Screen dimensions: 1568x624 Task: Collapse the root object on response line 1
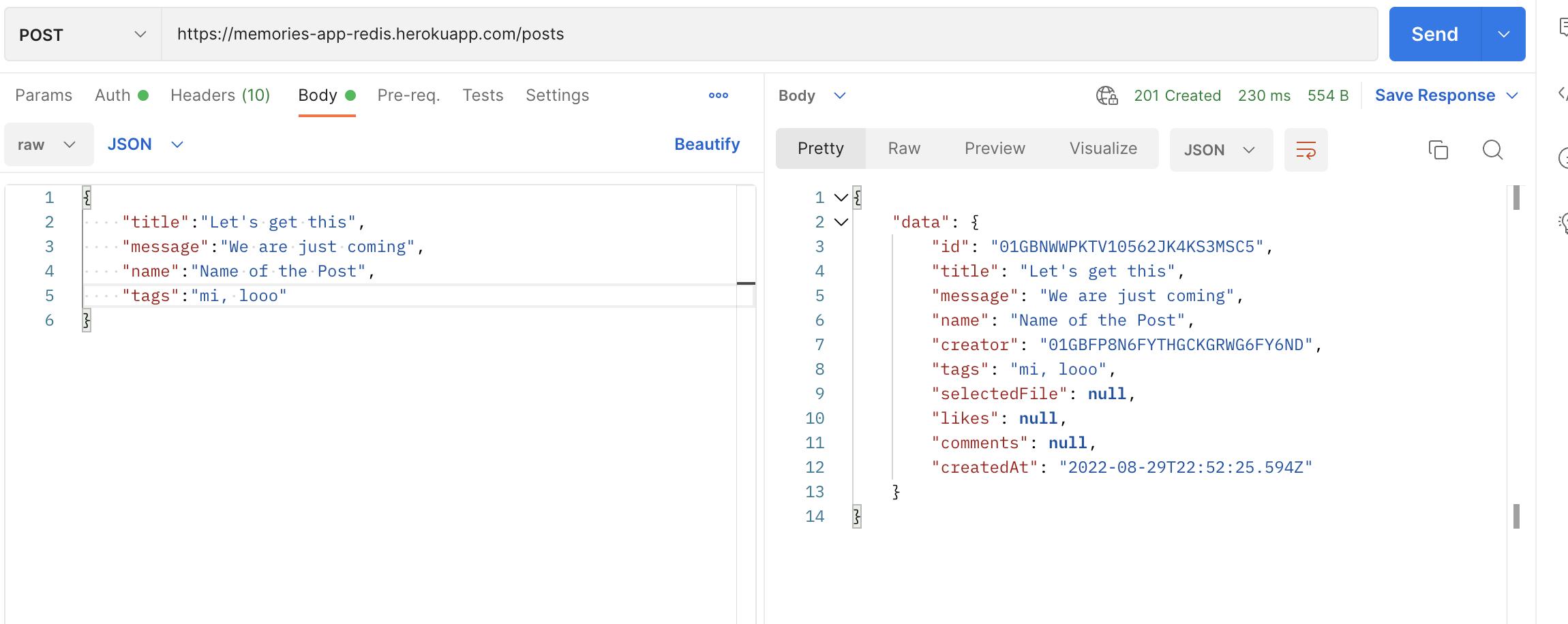[x=841, y=198]
